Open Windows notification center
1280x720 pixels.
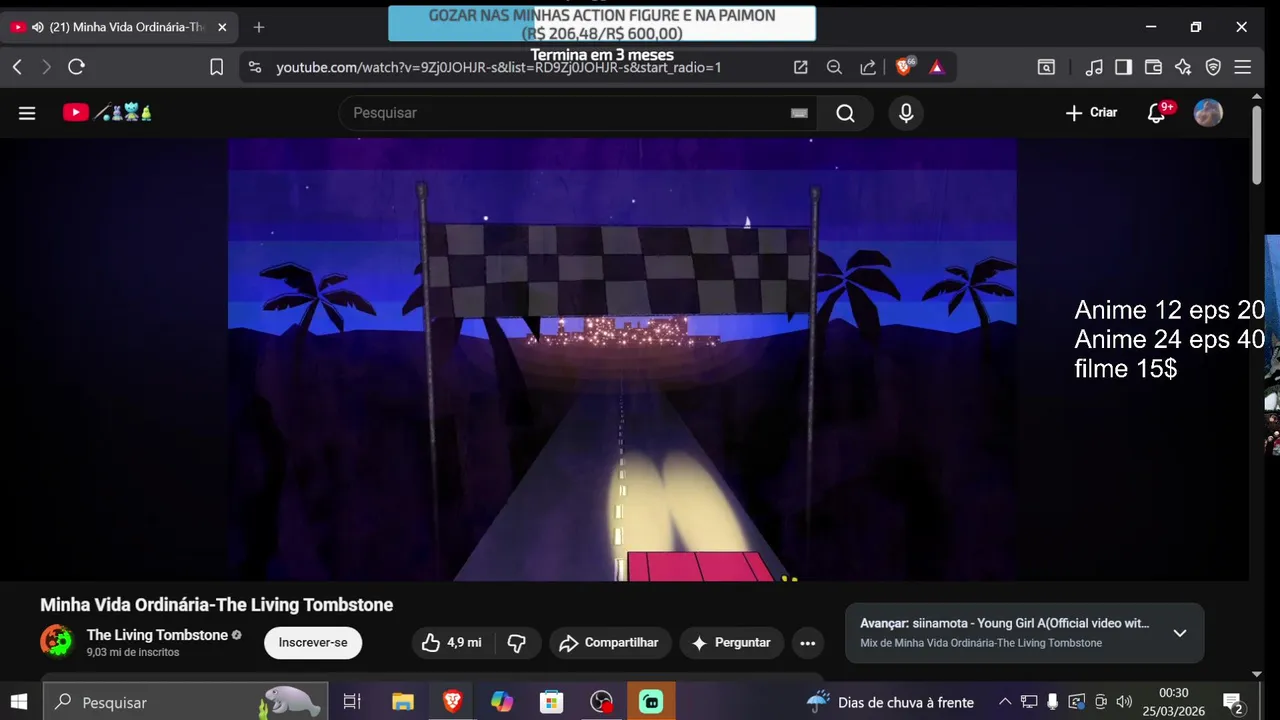pyautogui.click(x=1233, y=702)
